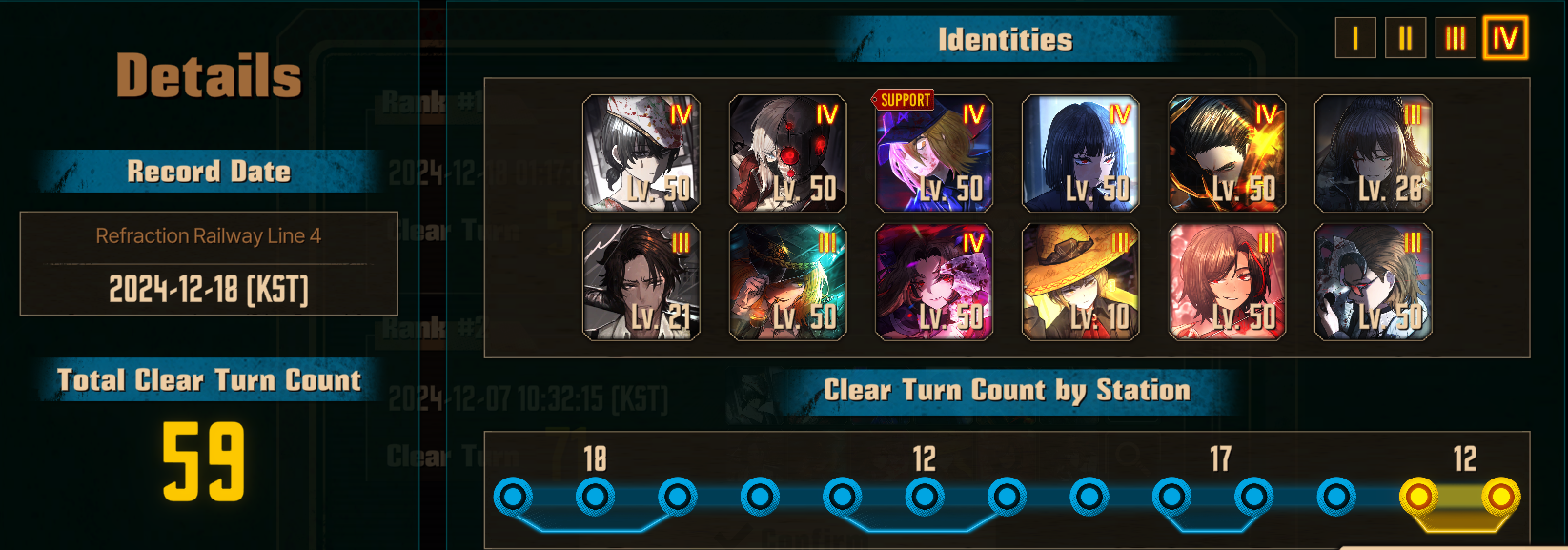1568x550 pixels.
Task: Open the SUPPORT-tagged identity portrait
Action: point(934,153)
